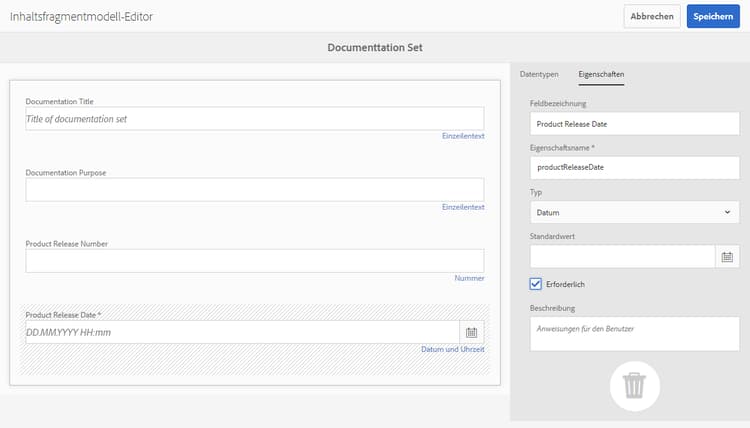Focus the Beschreibung text area
Viewport: 750px width, 428px height.
pos(634,334)
